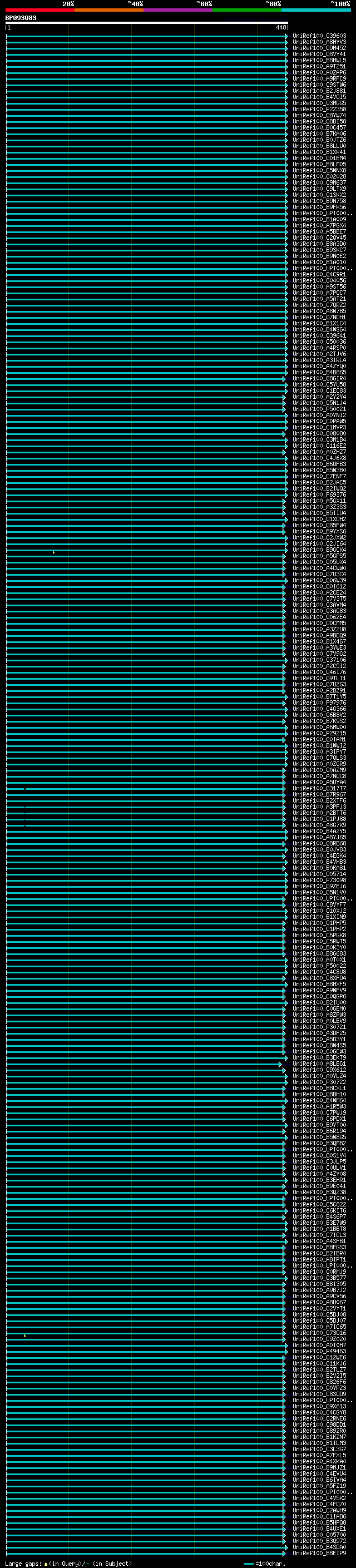Open UniRef100_Q5DJ08 entry

click(x=319, y=1315)
